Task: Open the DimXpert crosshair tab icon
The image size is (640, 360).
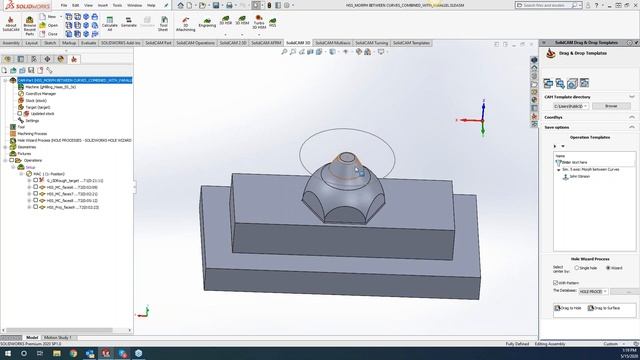Action: click(47, 59)
